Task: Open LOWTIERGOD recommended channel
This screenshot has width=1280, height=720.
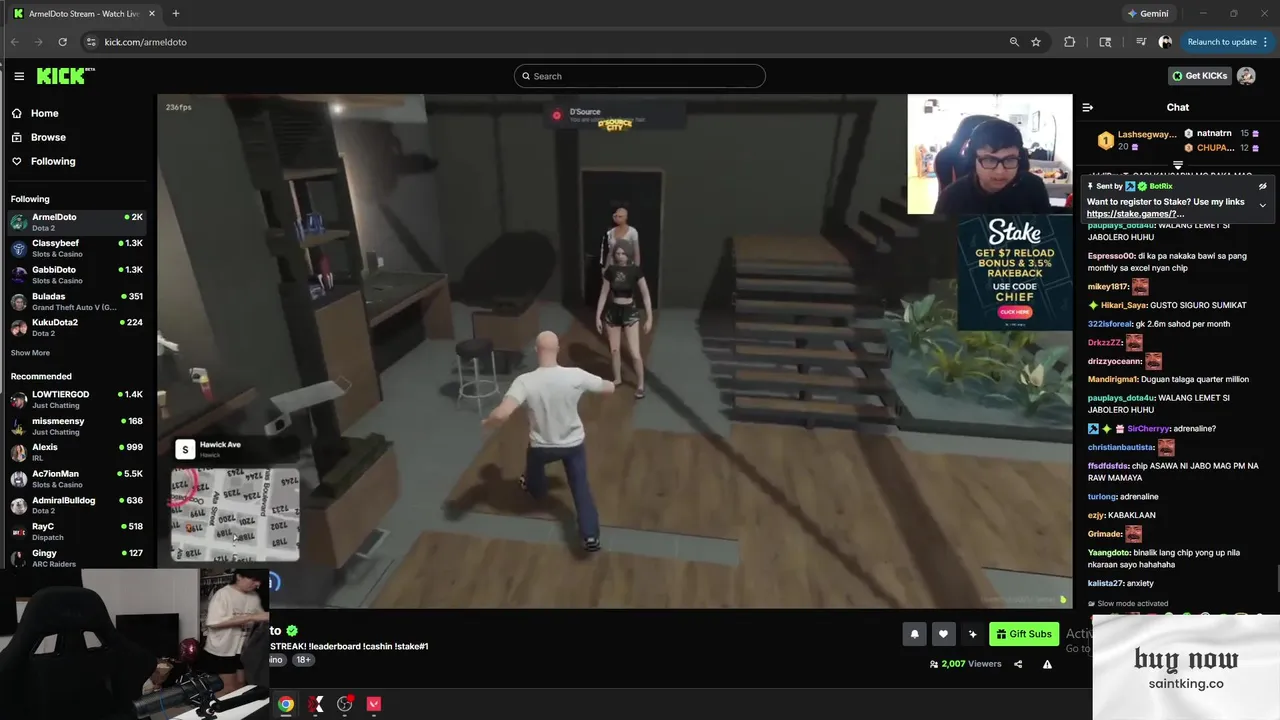Action: [77, 399]
